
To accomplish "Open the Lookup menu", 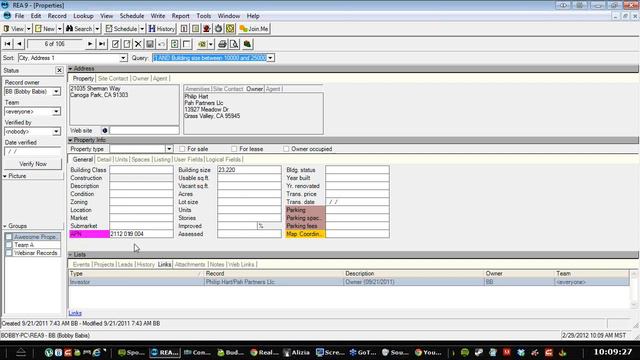I will coord(83,16).
